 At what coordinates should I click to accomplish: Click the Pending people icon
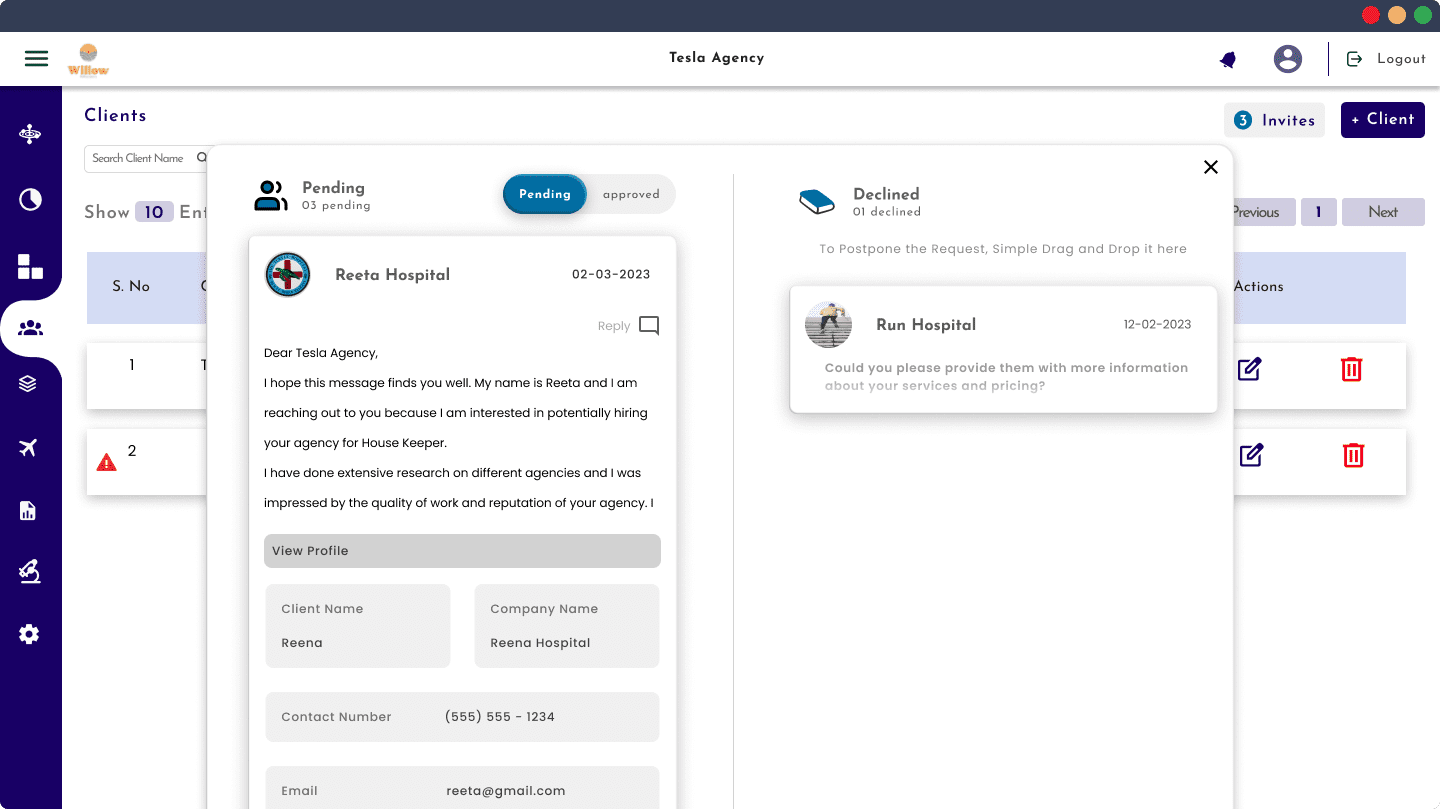271,196
